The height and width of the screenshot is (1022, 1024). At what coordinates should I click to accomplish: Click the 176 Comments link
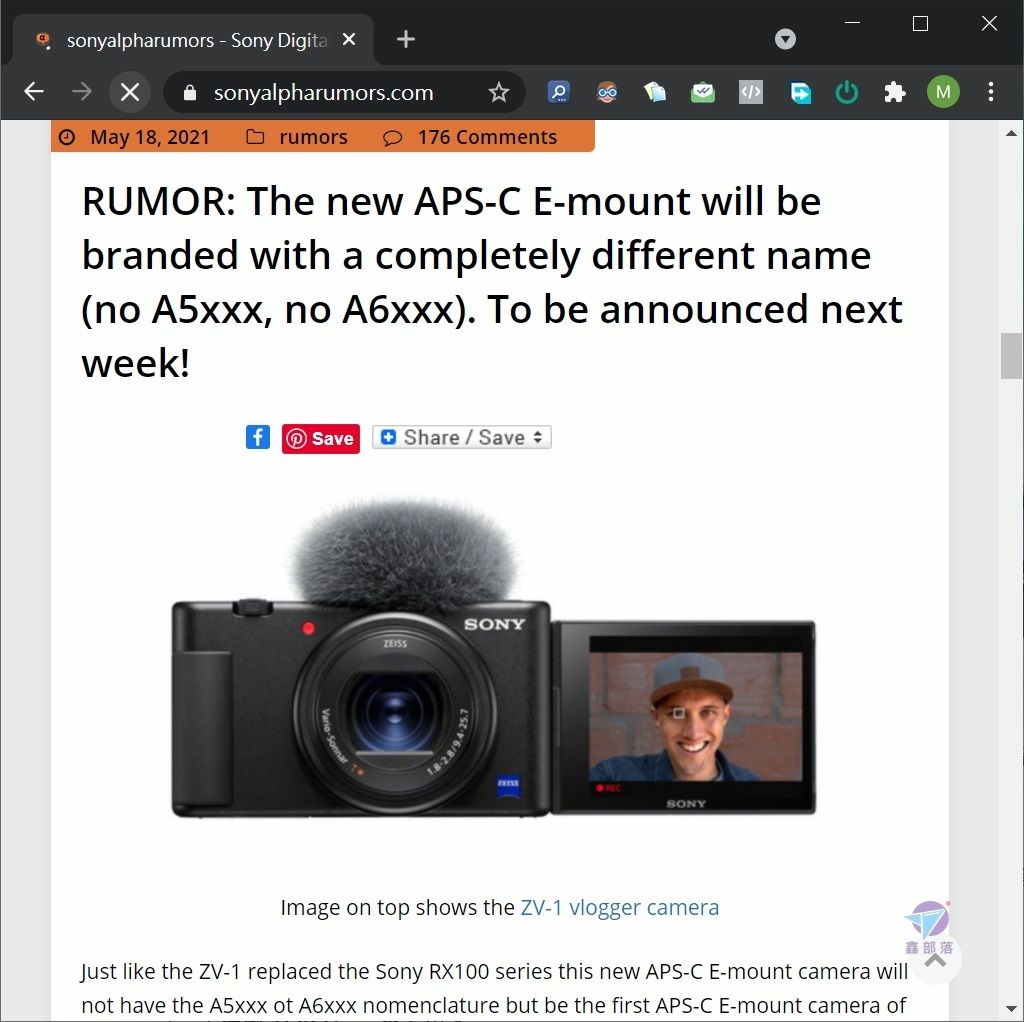click(487, 137)
